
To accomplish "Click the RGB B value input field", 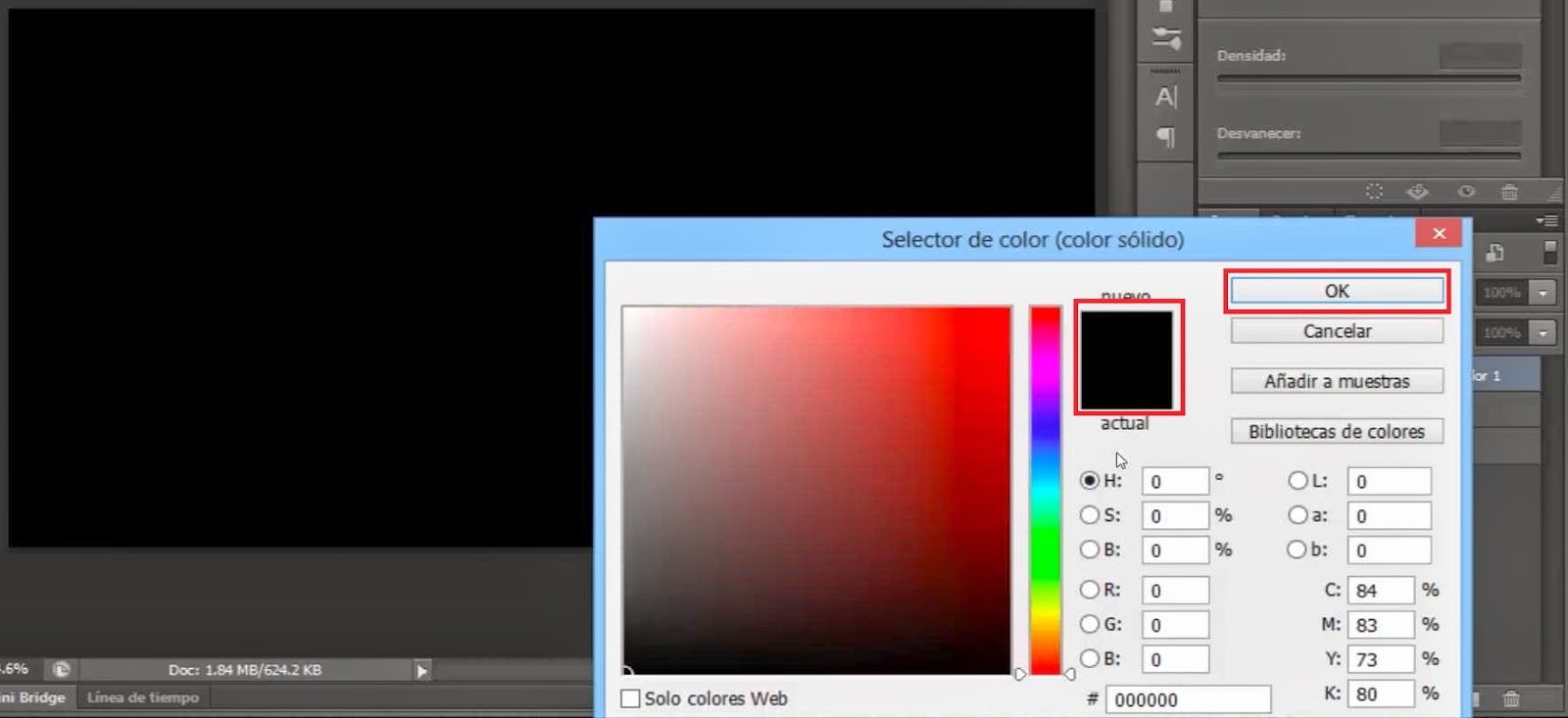I will [x=1175, y=659].
